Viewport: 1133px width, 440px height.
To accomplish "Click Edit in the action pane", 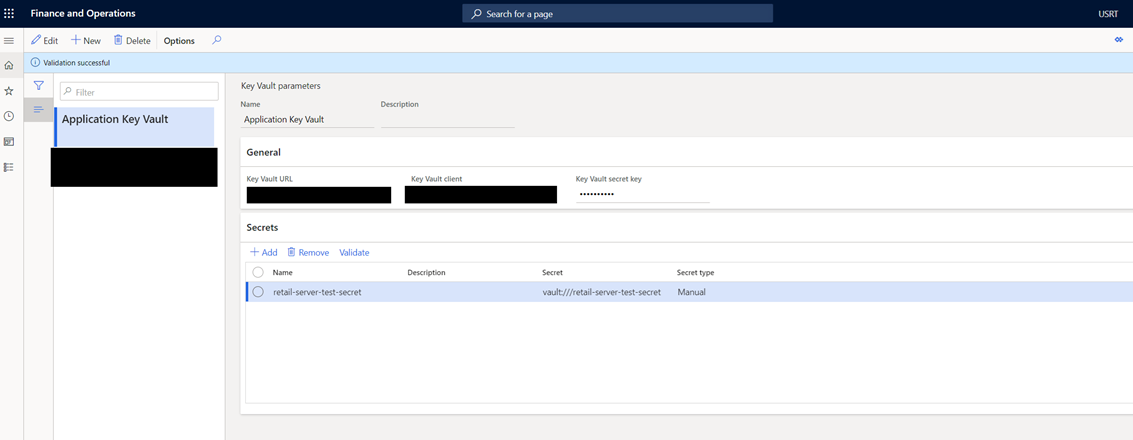I will click(x=44, y=41).
